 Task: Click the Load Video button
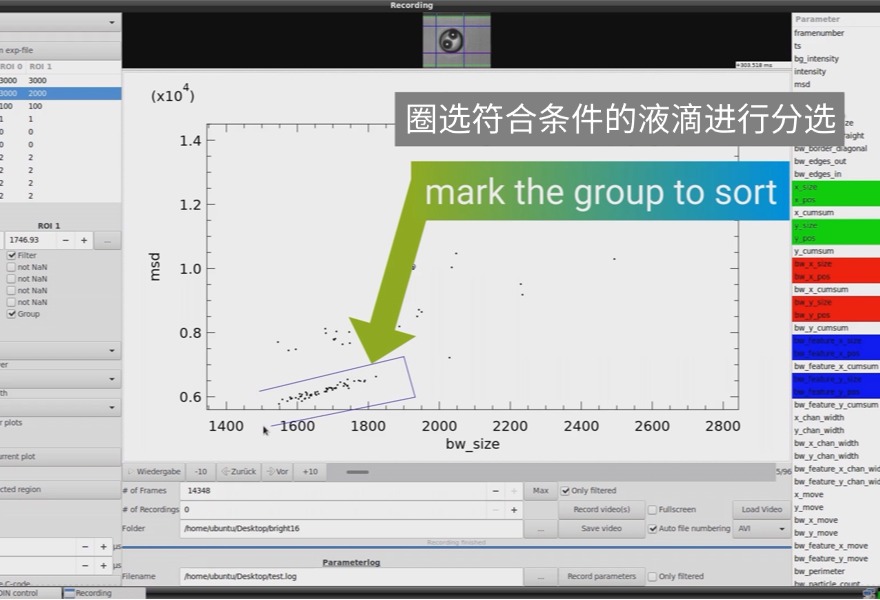coord(761,510)
